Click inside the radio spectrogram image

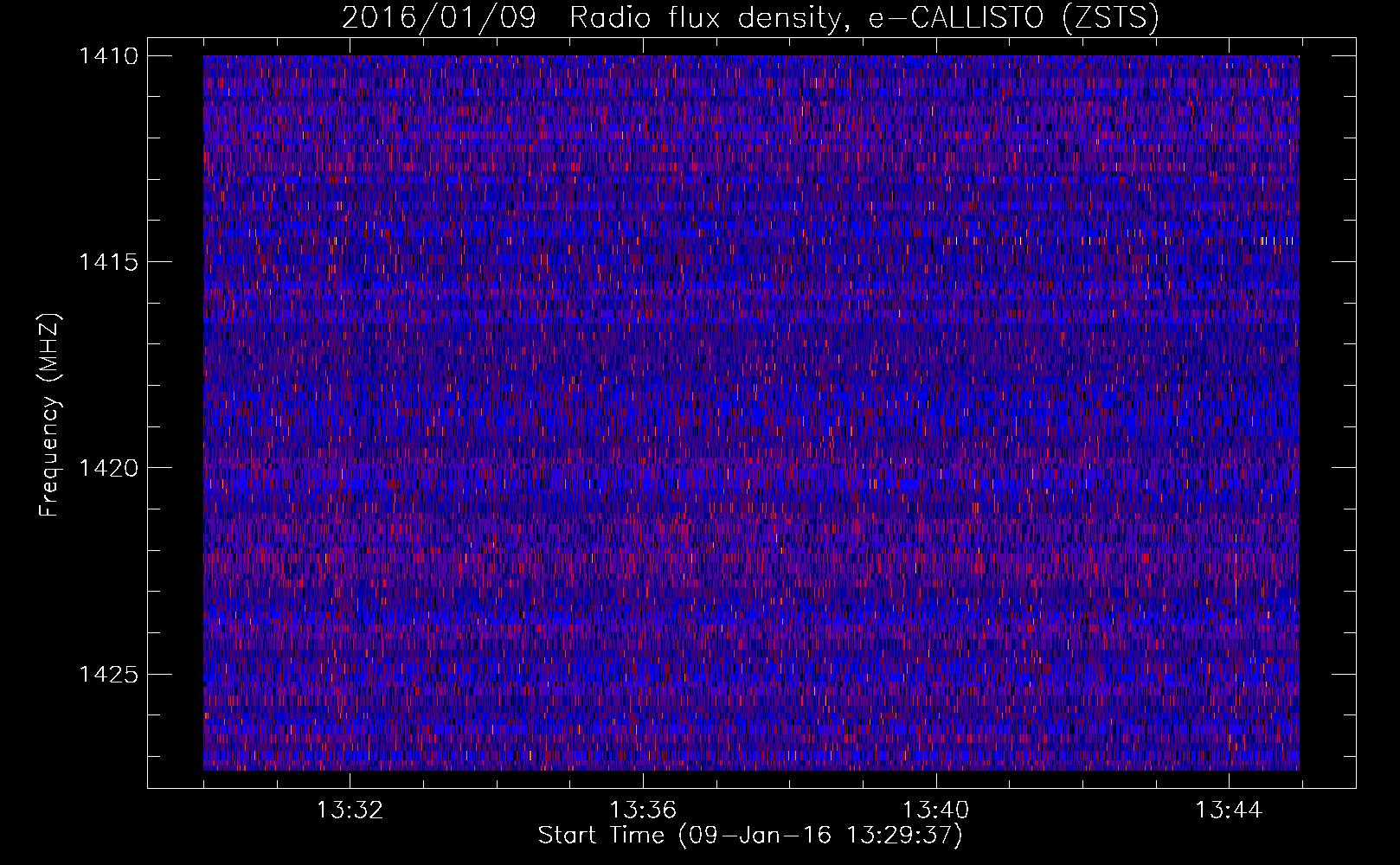(751, 413)
